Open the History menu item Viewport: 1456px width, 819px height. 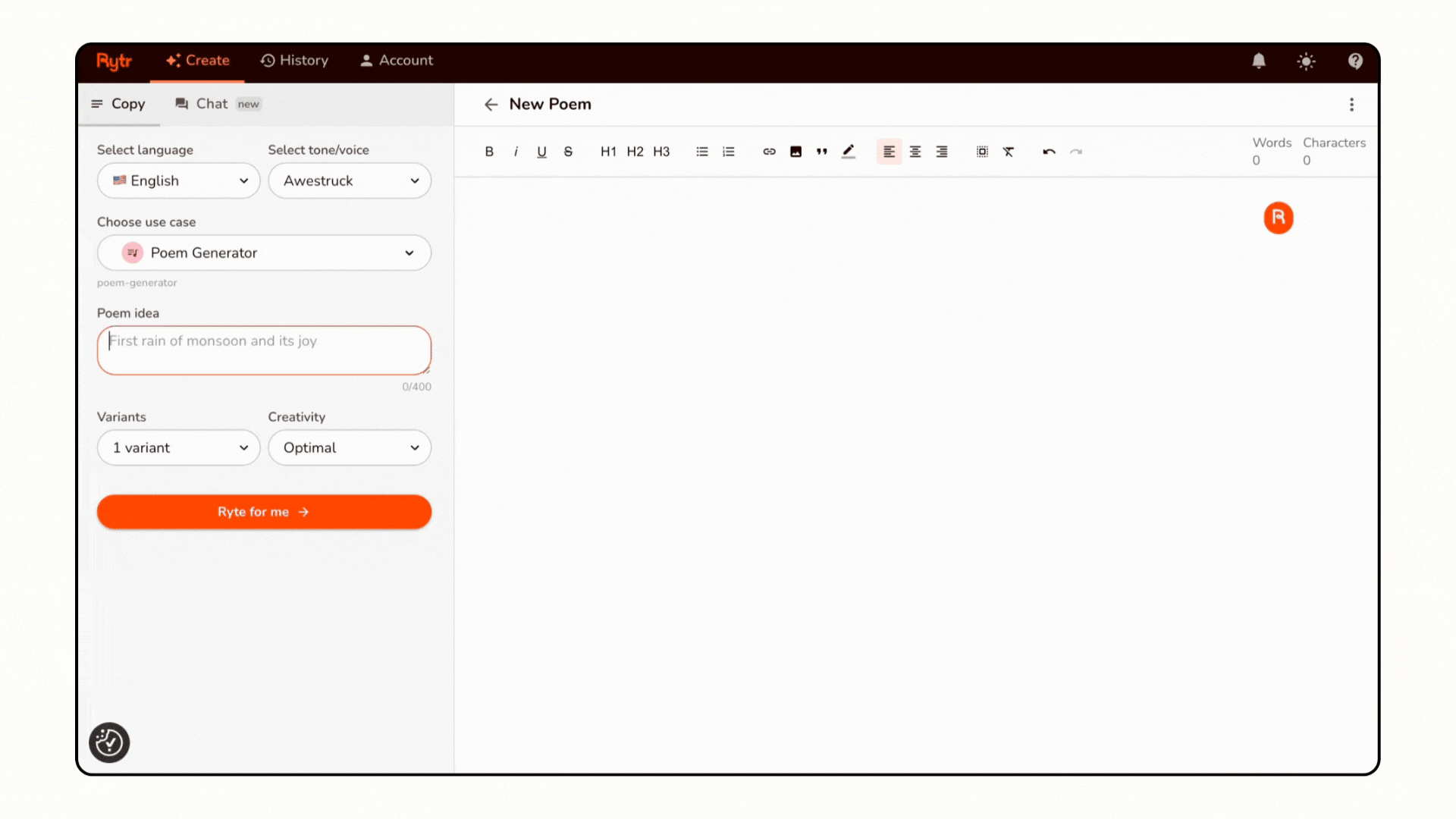294,61
